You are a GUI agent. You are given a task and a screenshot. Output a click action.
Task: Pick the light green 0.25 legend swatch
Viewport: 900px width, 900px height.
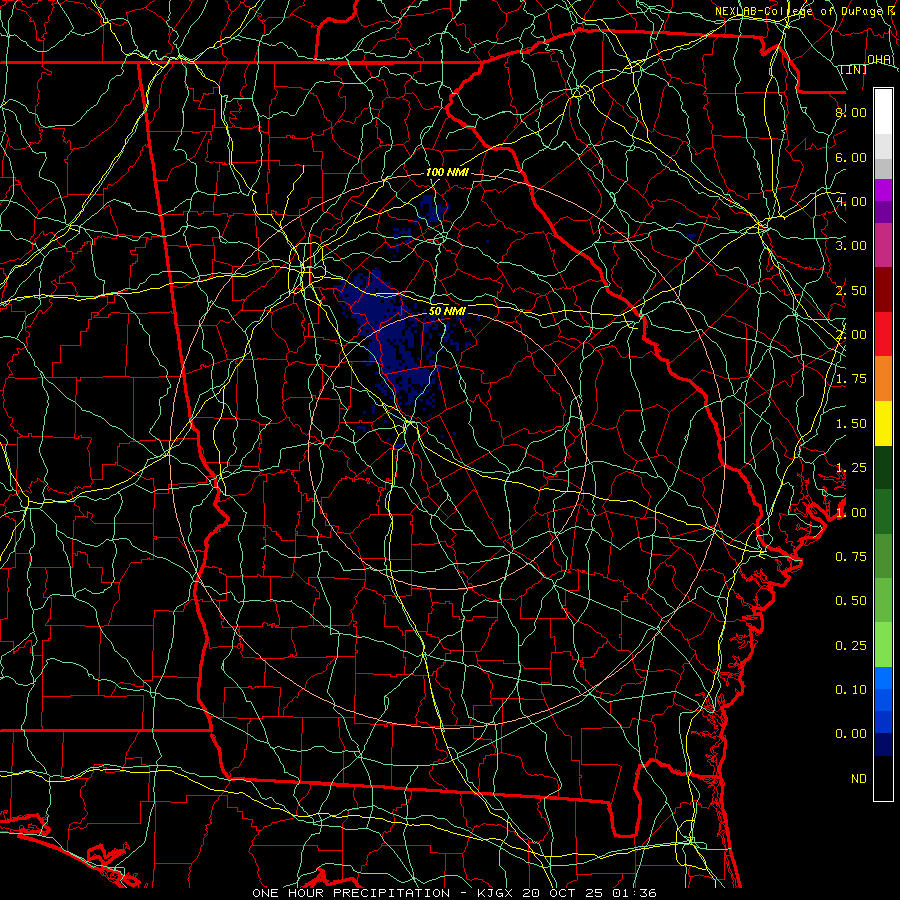click(883, 645)
